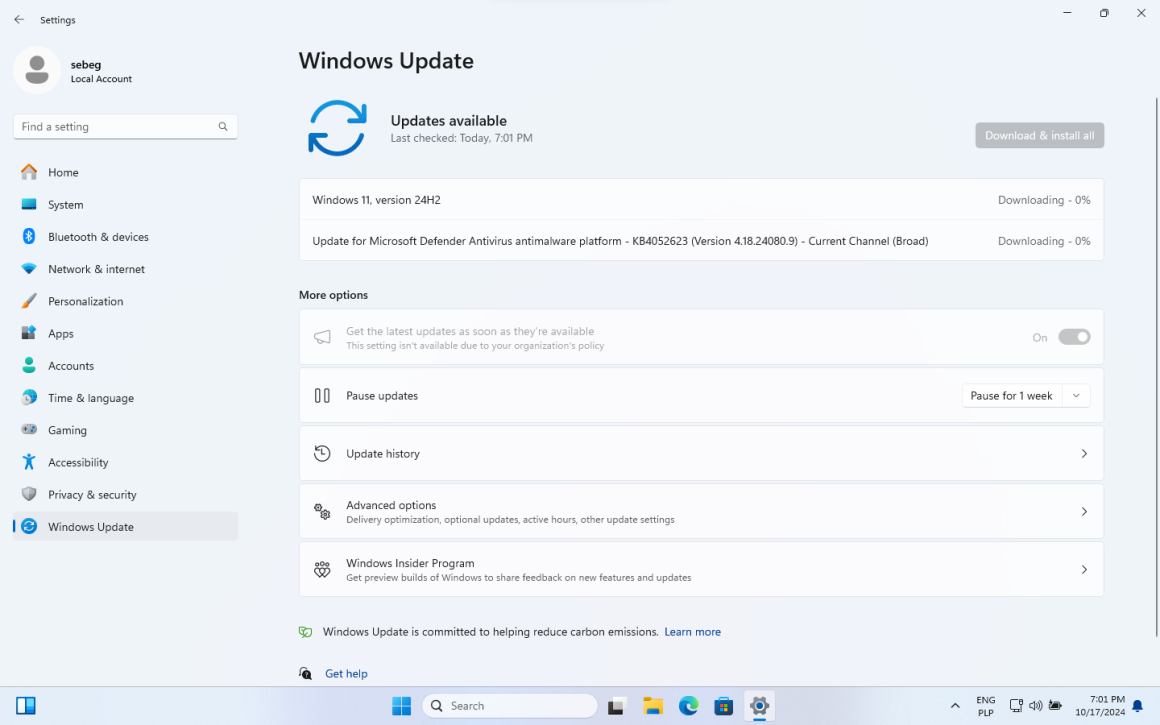
Task: Open Microsoft Edge from the taskbar
Action: pos(688,705)
